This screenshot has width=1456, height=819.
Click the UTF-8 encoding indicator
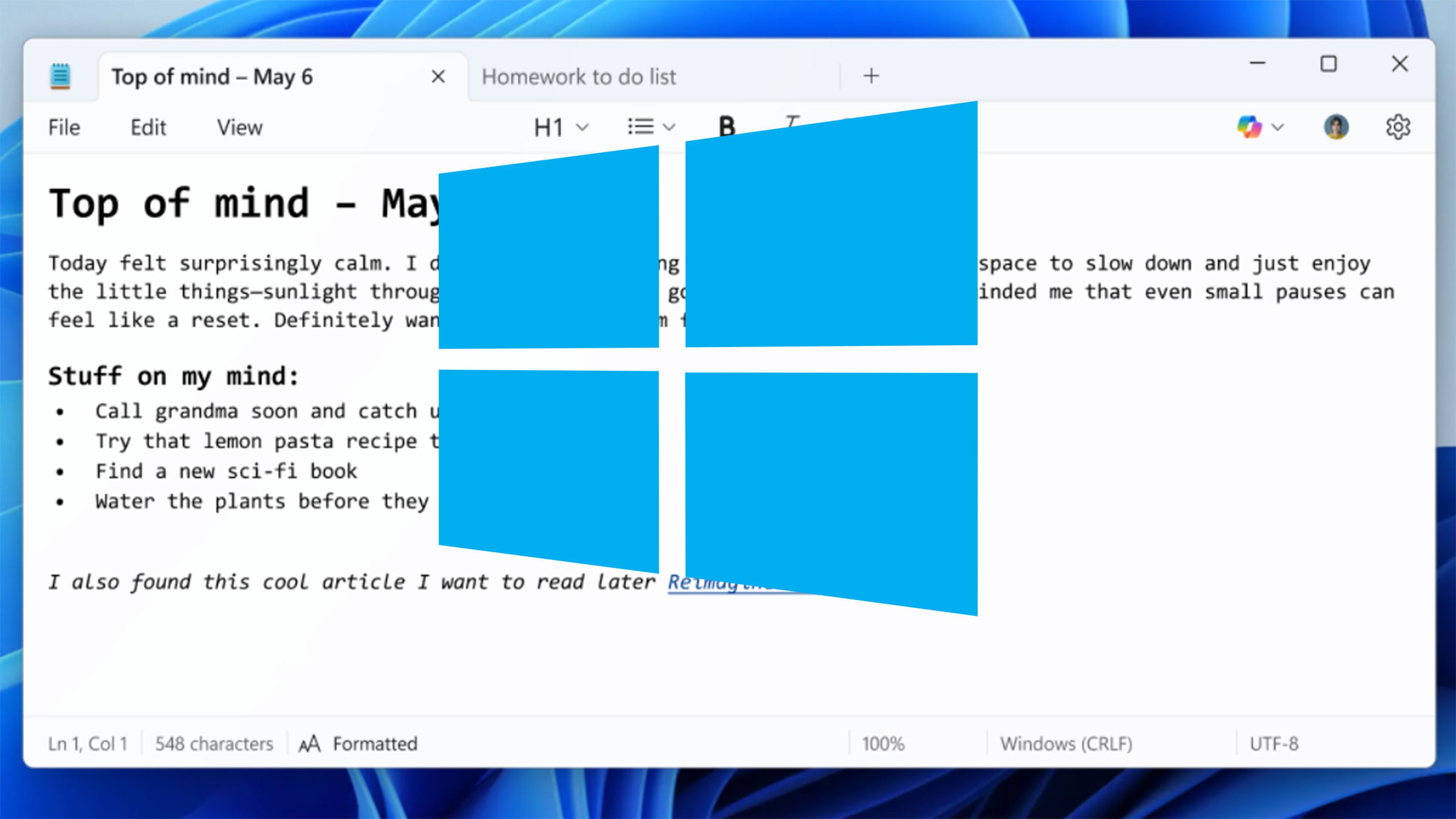coord(1274,744)
